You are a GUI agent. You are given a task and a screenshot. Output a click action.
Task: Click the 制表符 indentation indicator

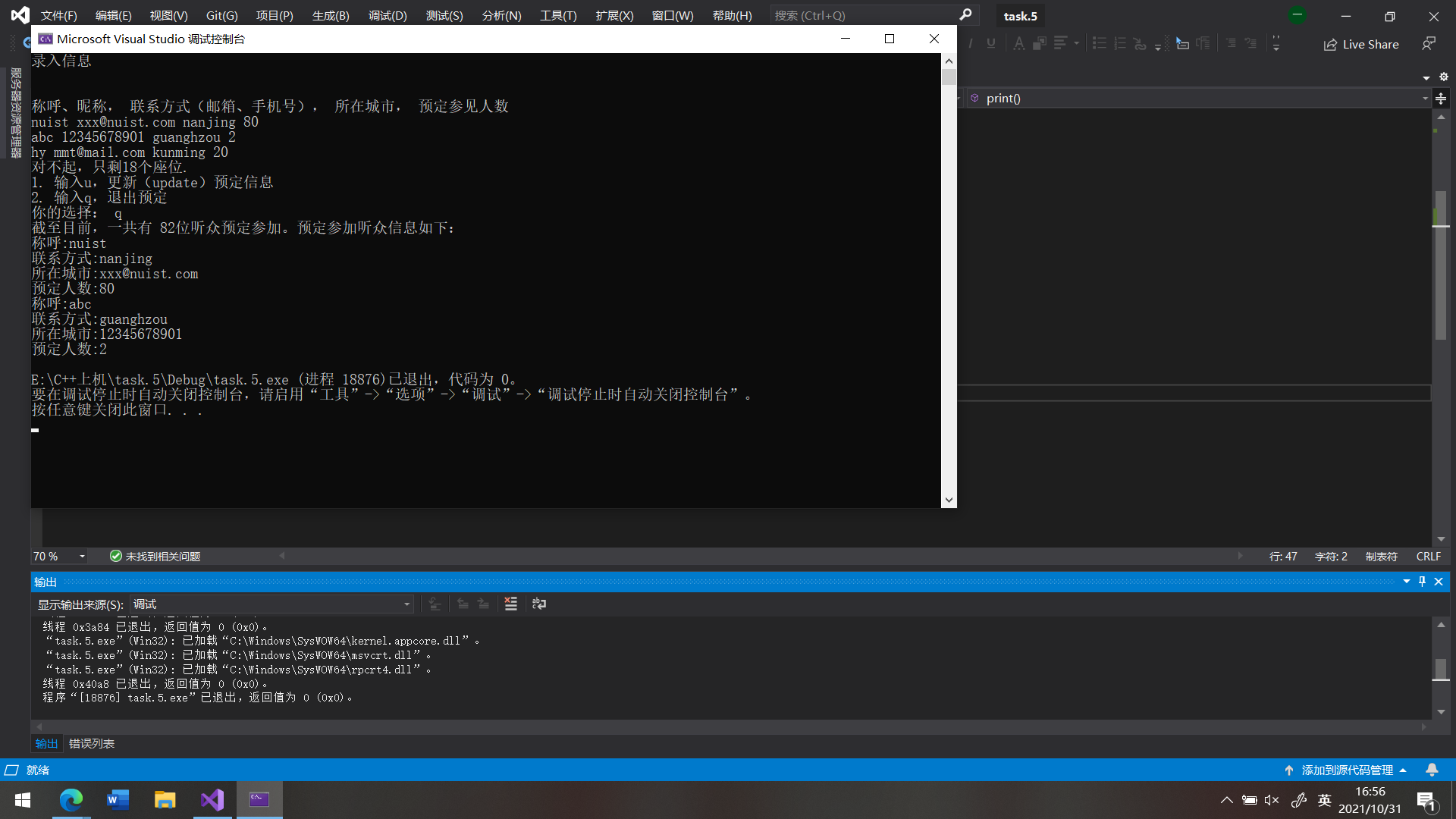click(1382, 557)
